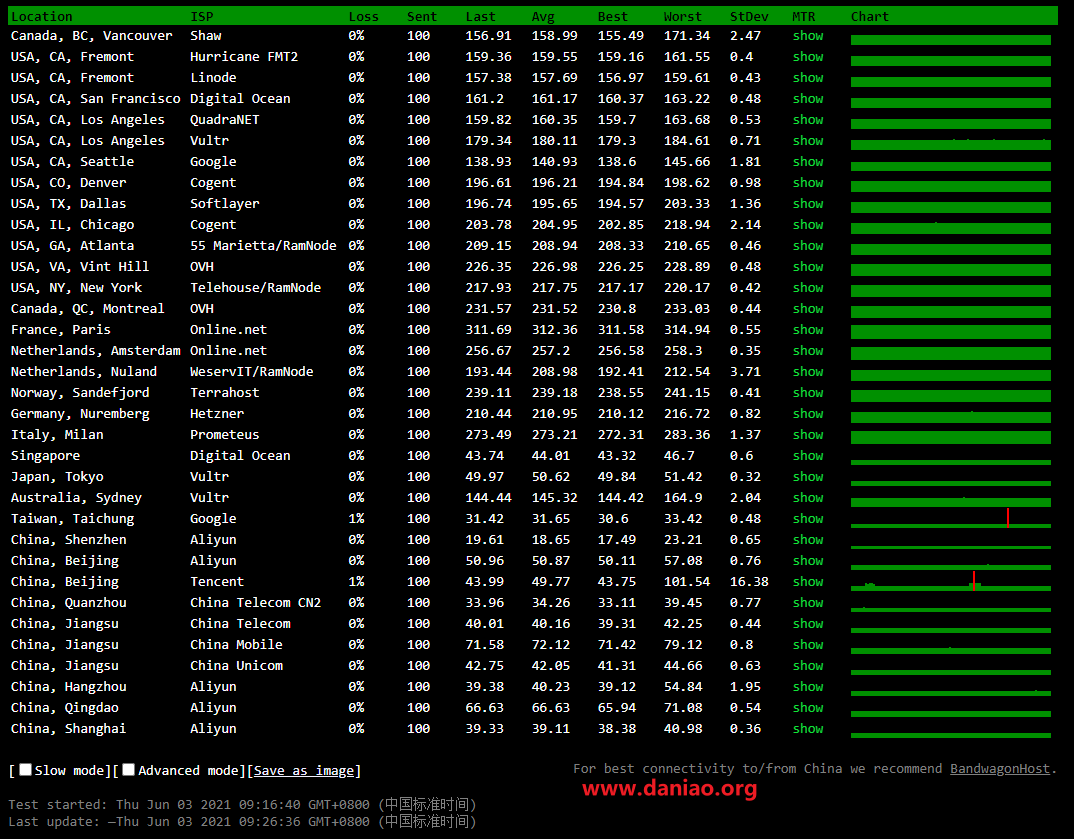Show MTR for Fremont Hurricane FMT2
Viewport: 1074px width, 839px height.
[x=808, y=57]
